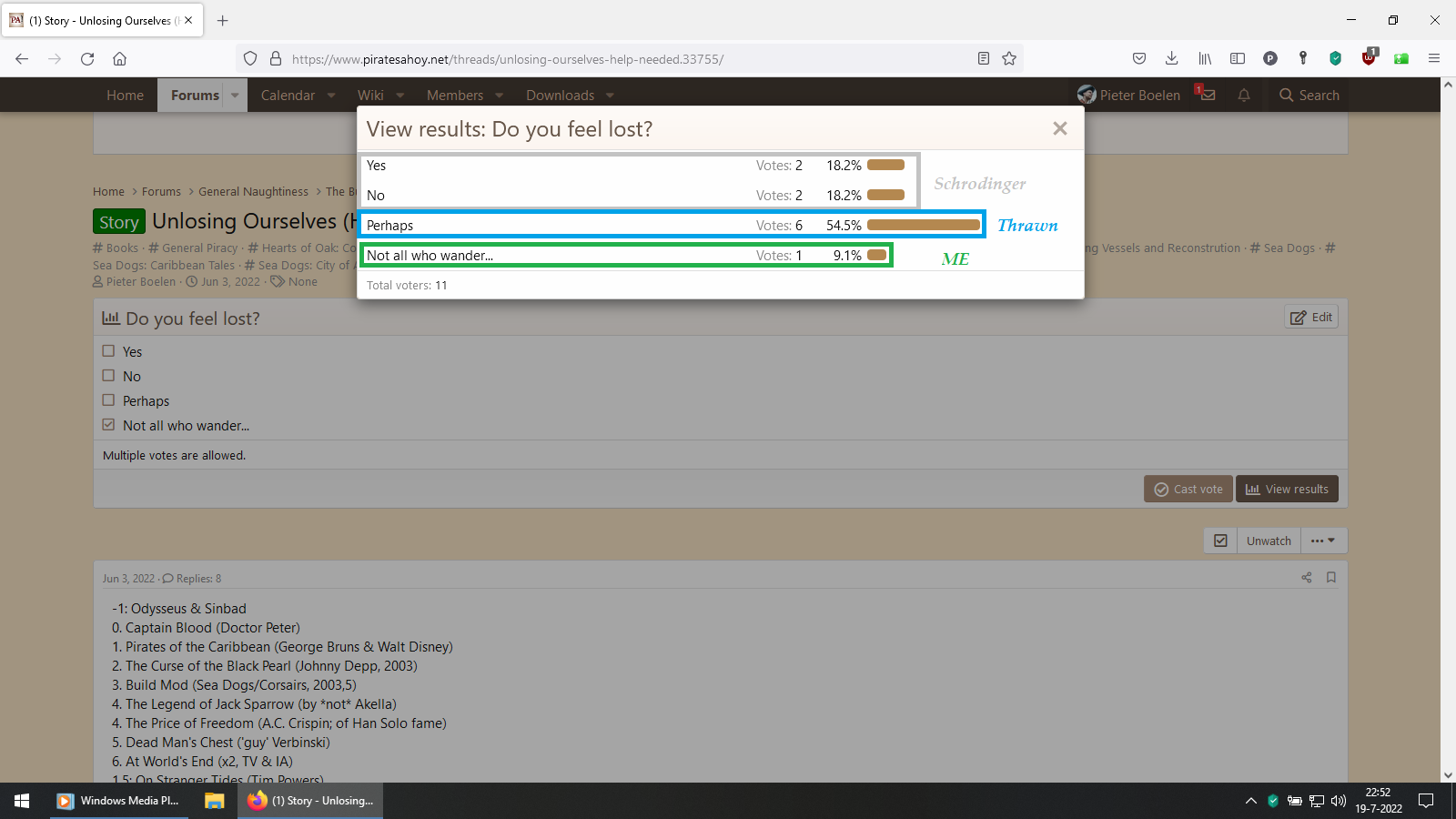Open thread tools more options dropdown
Image resolution: width=1456 pixels, height=819 pixels.
(1324, 541)
